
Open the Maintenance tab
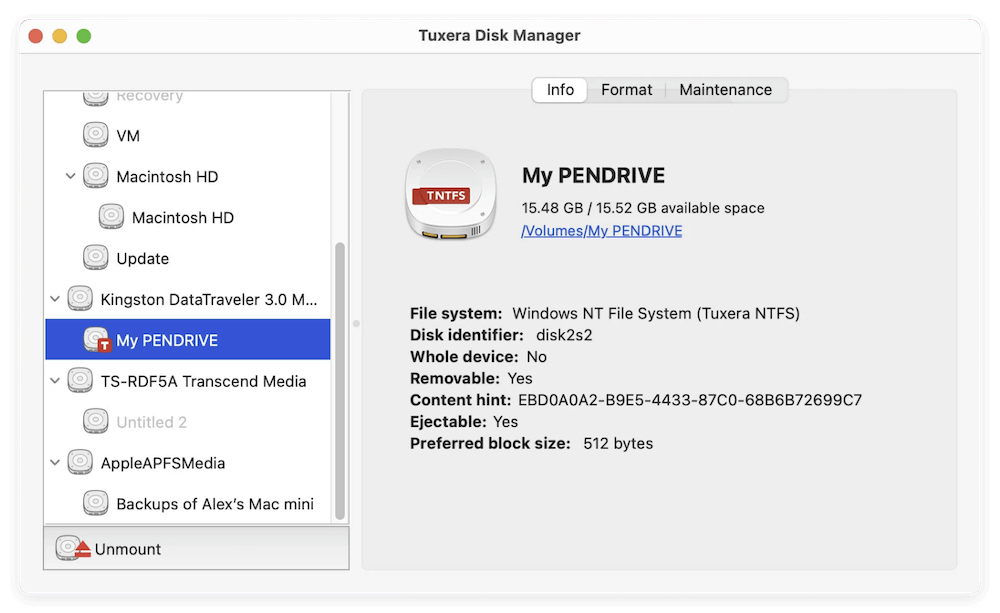tap(725, 89)
